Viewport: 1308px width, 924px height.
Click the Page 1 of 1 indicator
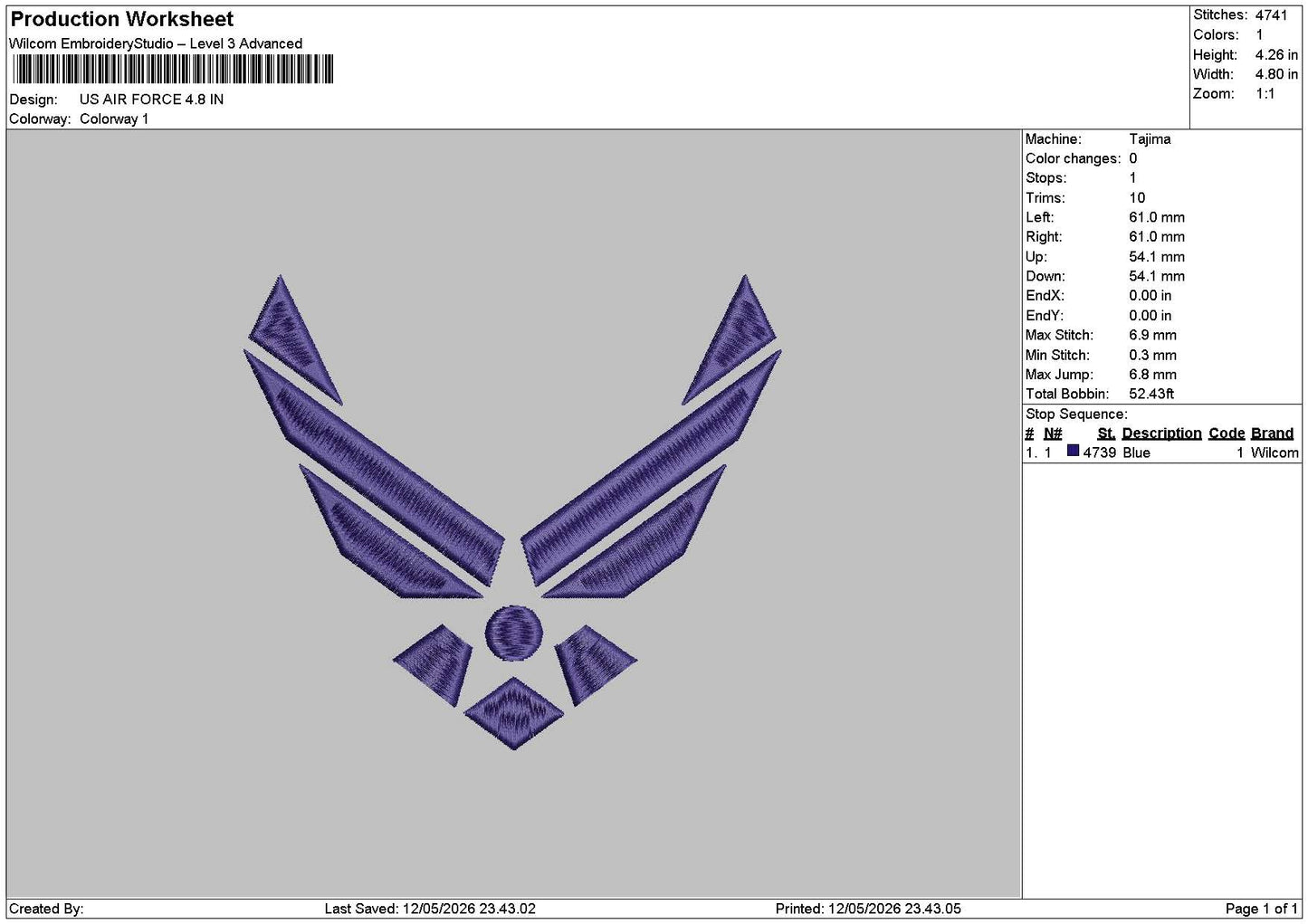[x=1261, y=909]
